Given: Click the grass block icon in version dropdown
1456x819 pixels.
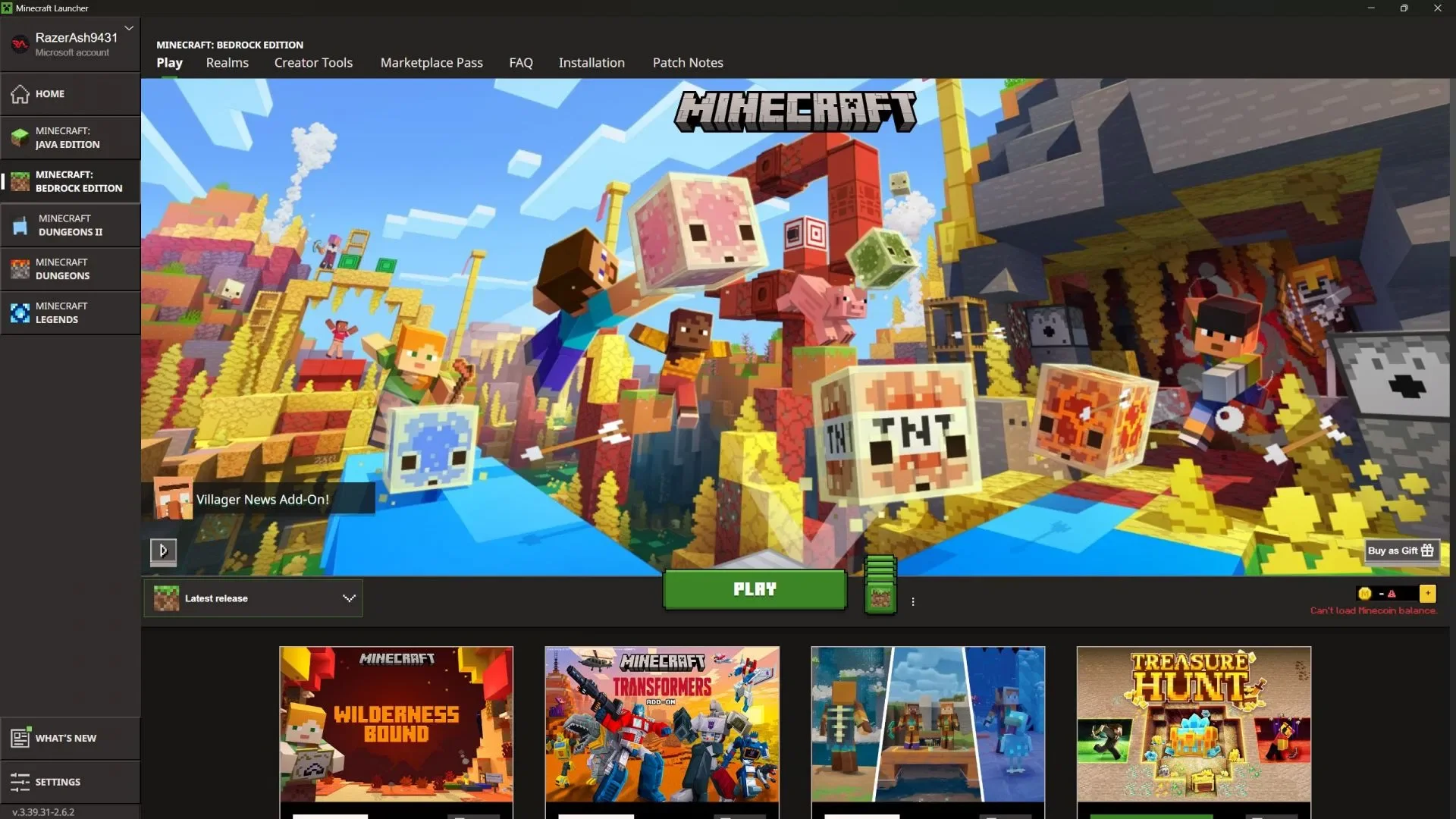Looking at the screenshot, I should click(166, 598).
